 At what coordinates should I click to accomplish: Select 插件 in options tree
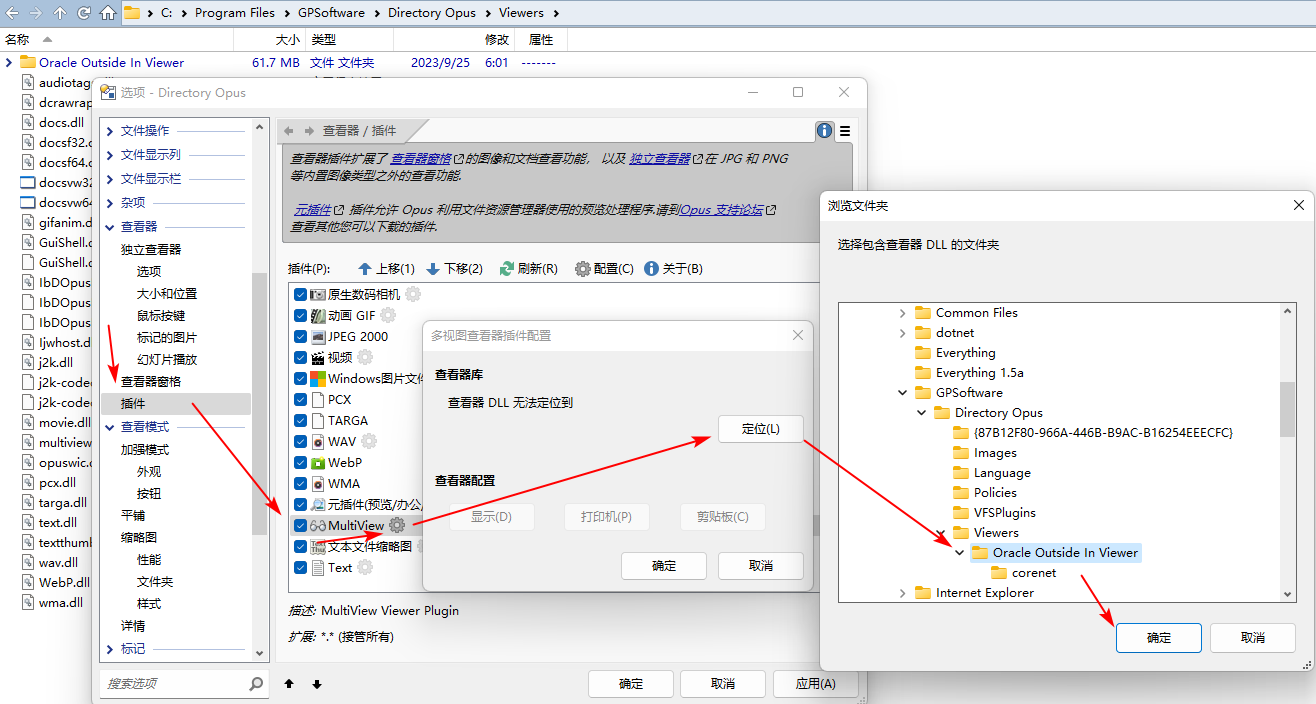pyautogui.click(x=133, y=404)
